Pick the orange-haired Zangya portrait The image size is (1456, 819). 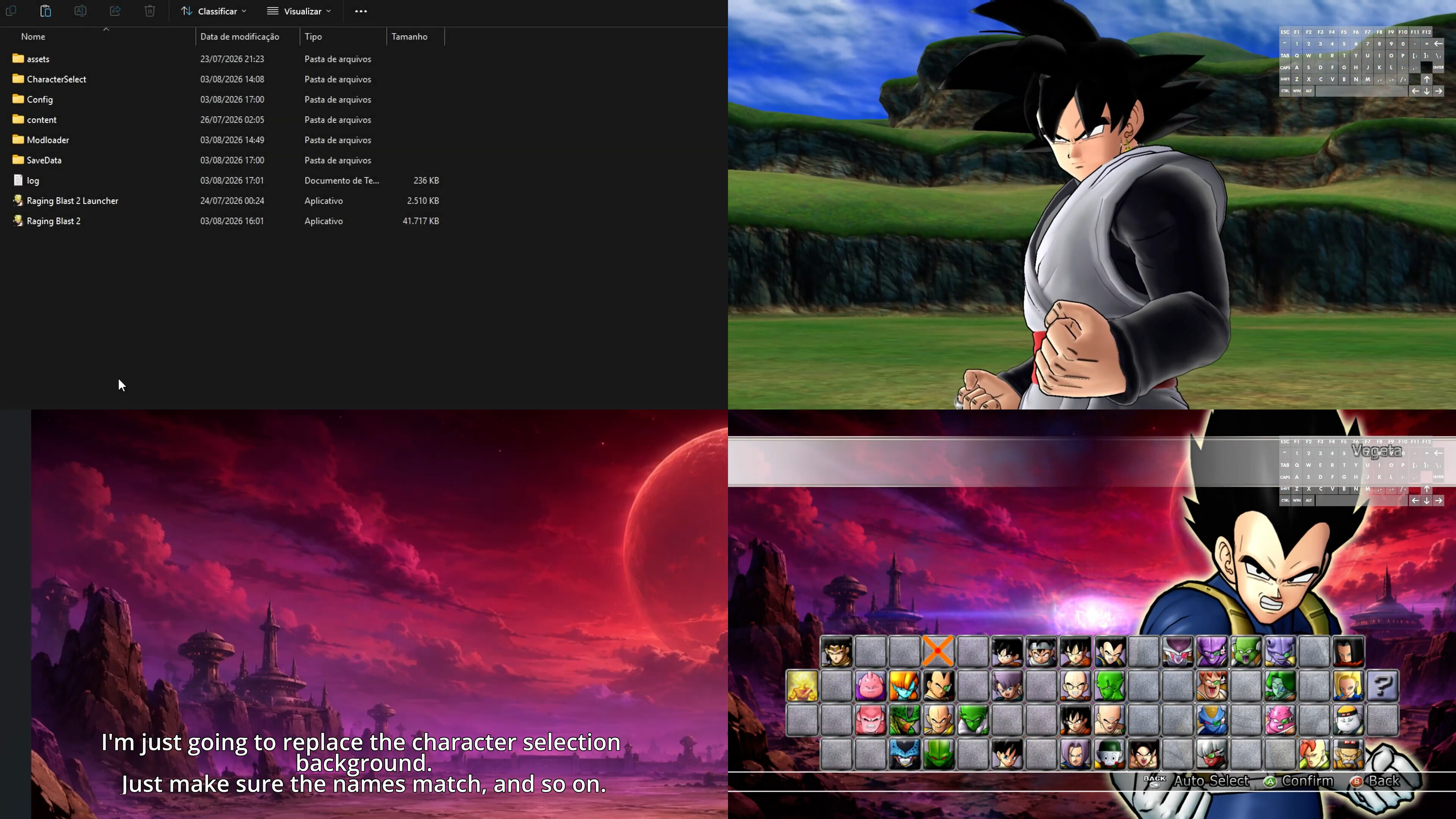pyautogui.click(x=904, y=686)
